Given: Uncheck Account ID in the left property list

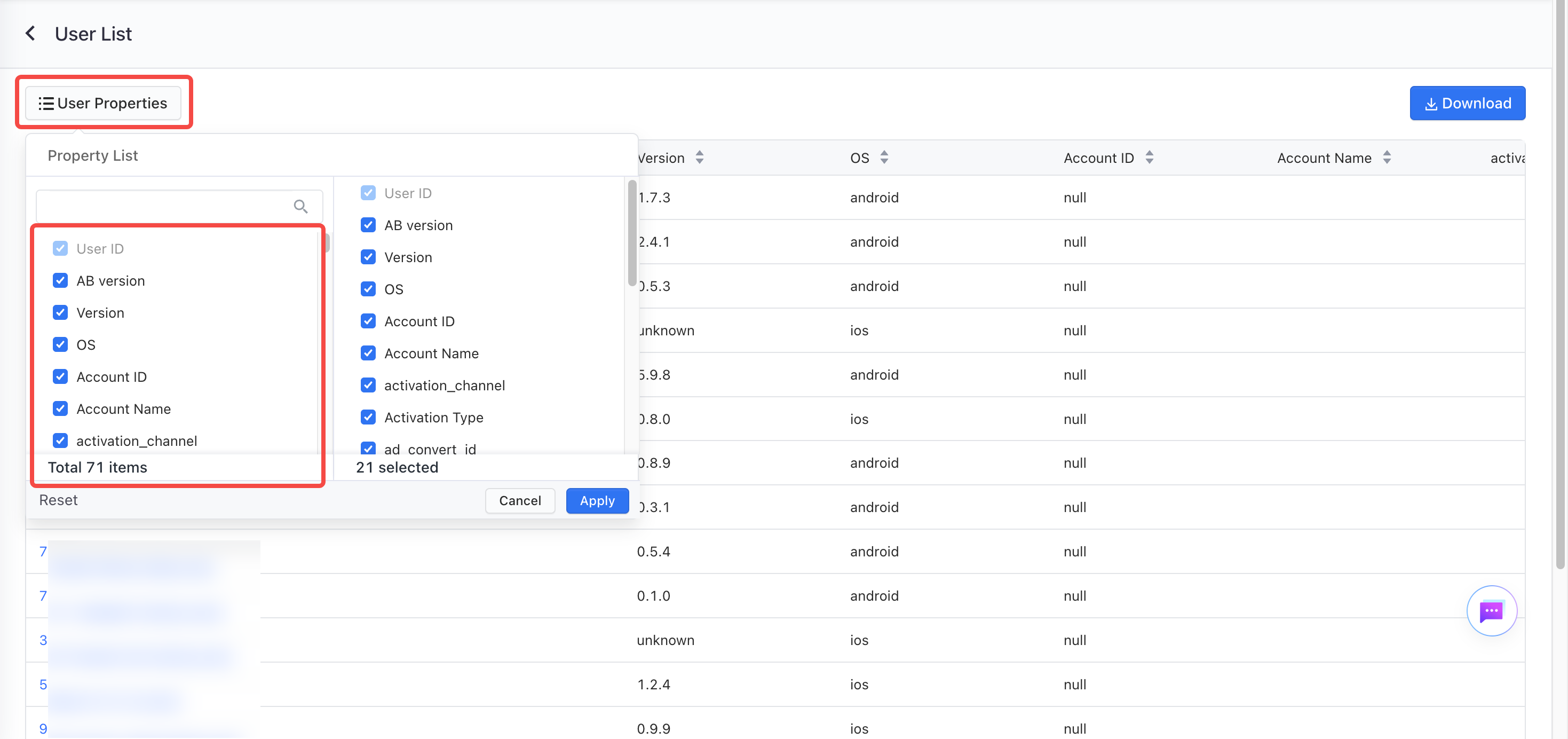Looking at the screenshot, I should (60, 376).
